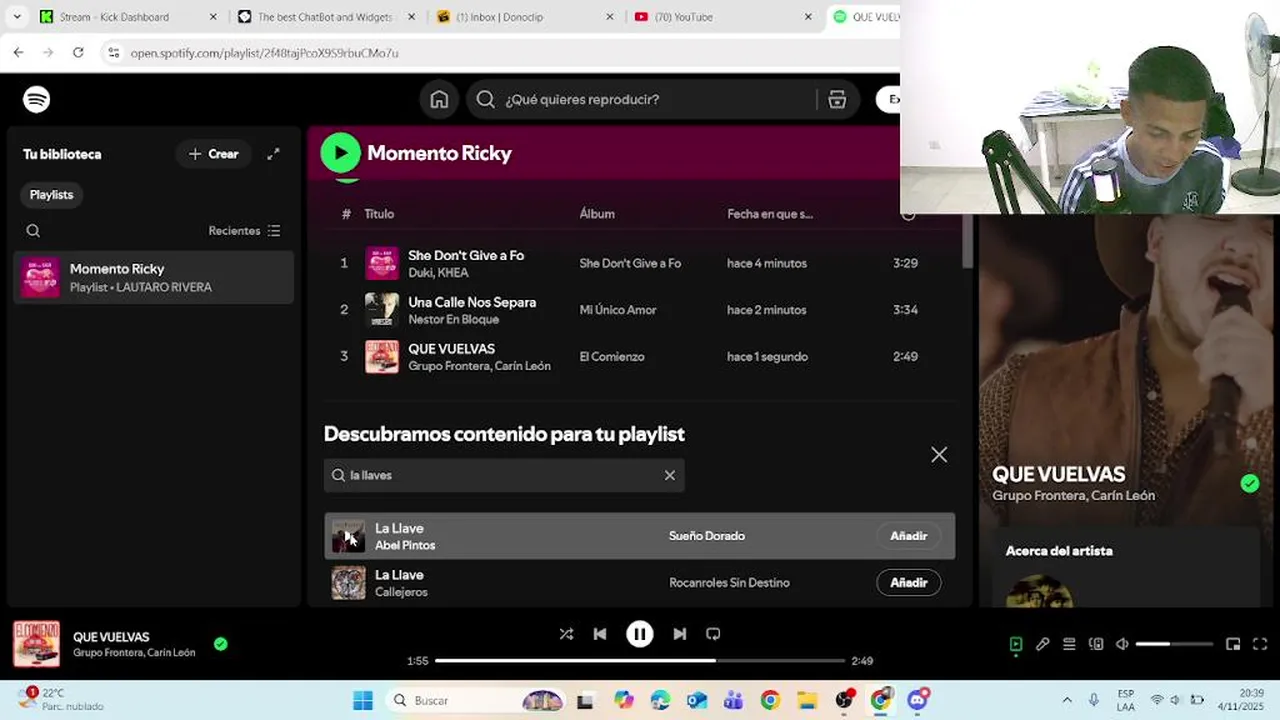Viewport: 1280px width, 720px height.
Task: Go back in Chrome
Action: 18,52
